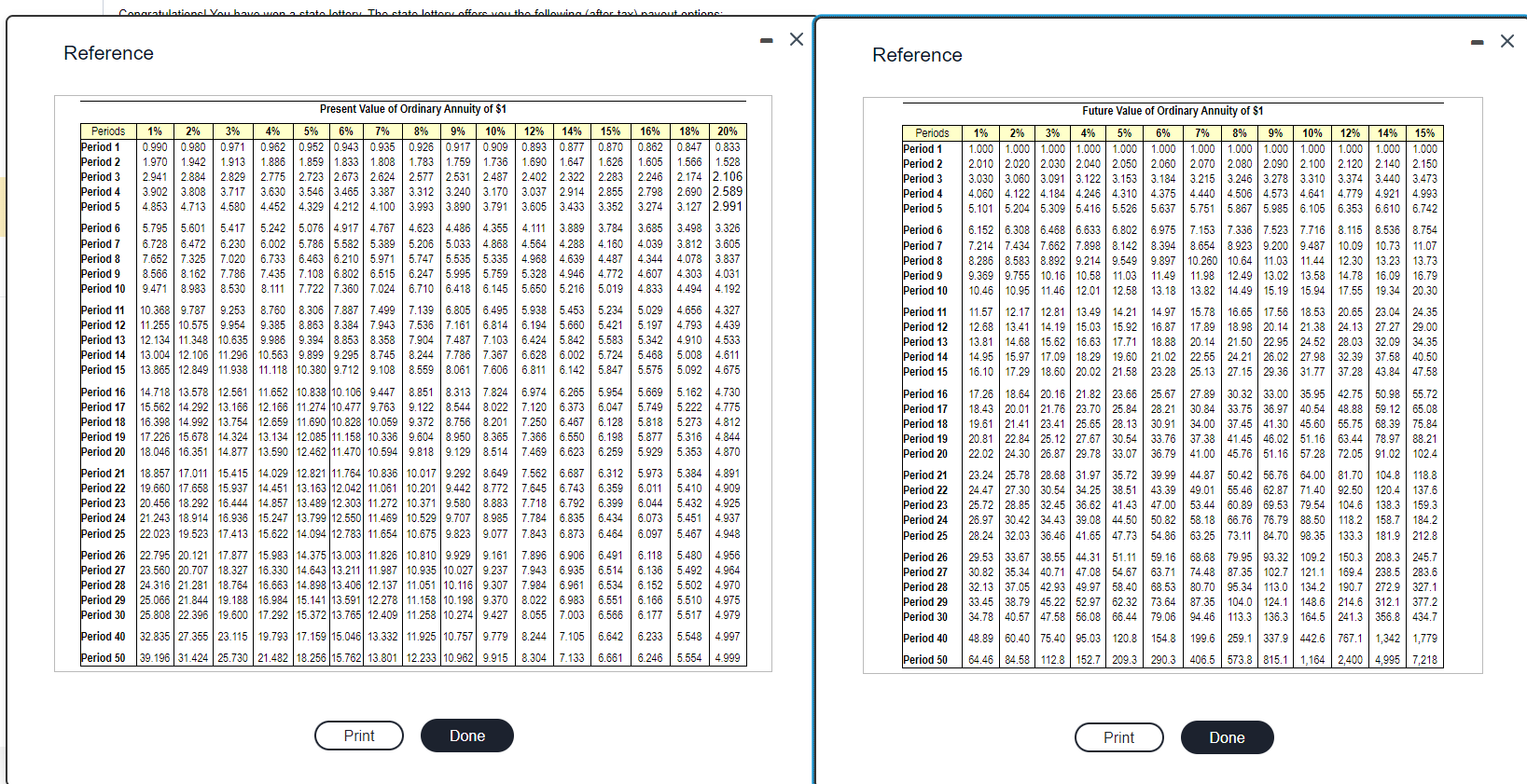Click the 'Period 50' row label in the Present Value table
Image resolution: width=1527 pixels, height=784 pixels.
pos(103,658)
